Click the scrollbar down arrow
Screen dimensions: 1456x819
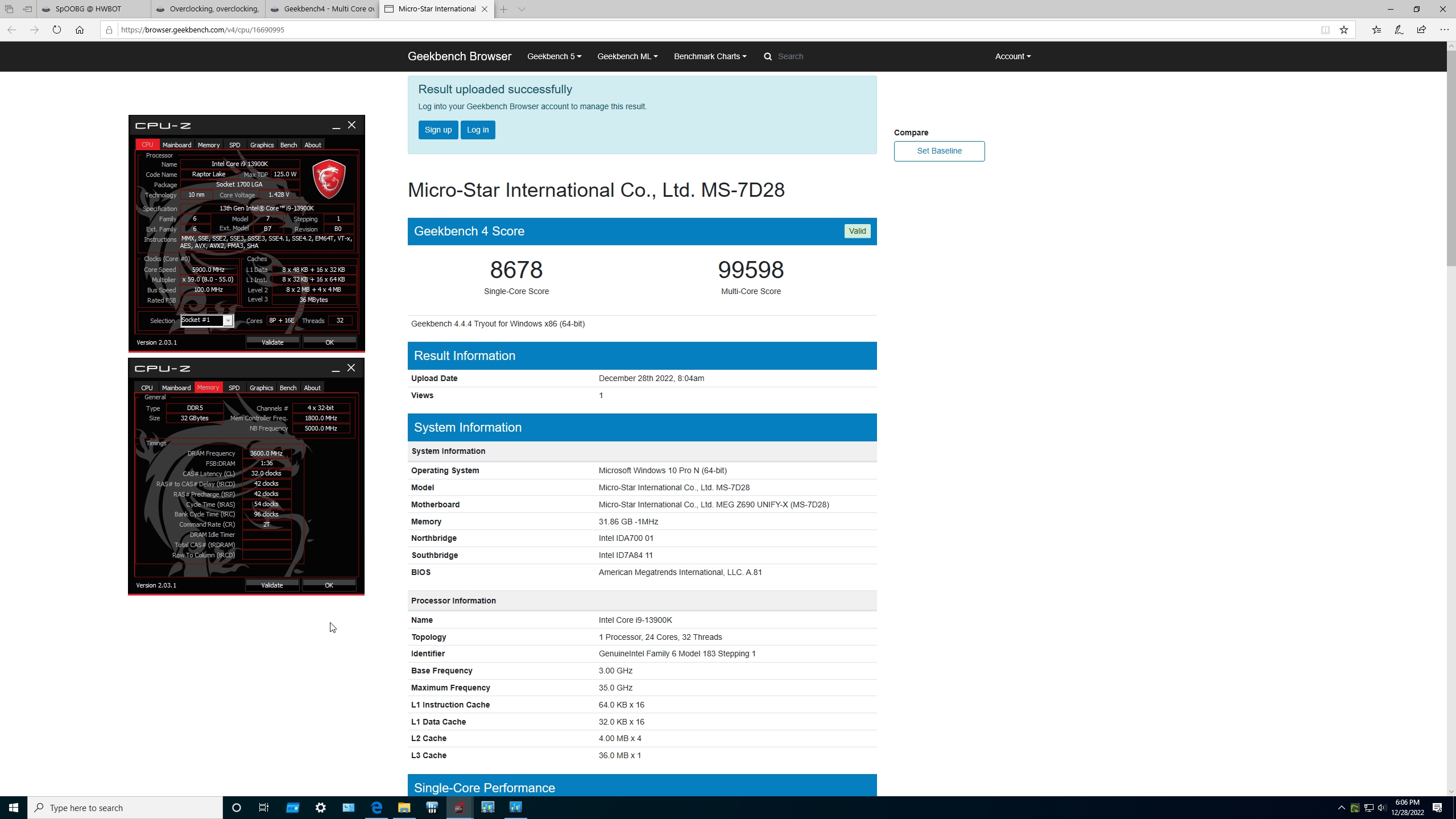[x=1451, y=791]
